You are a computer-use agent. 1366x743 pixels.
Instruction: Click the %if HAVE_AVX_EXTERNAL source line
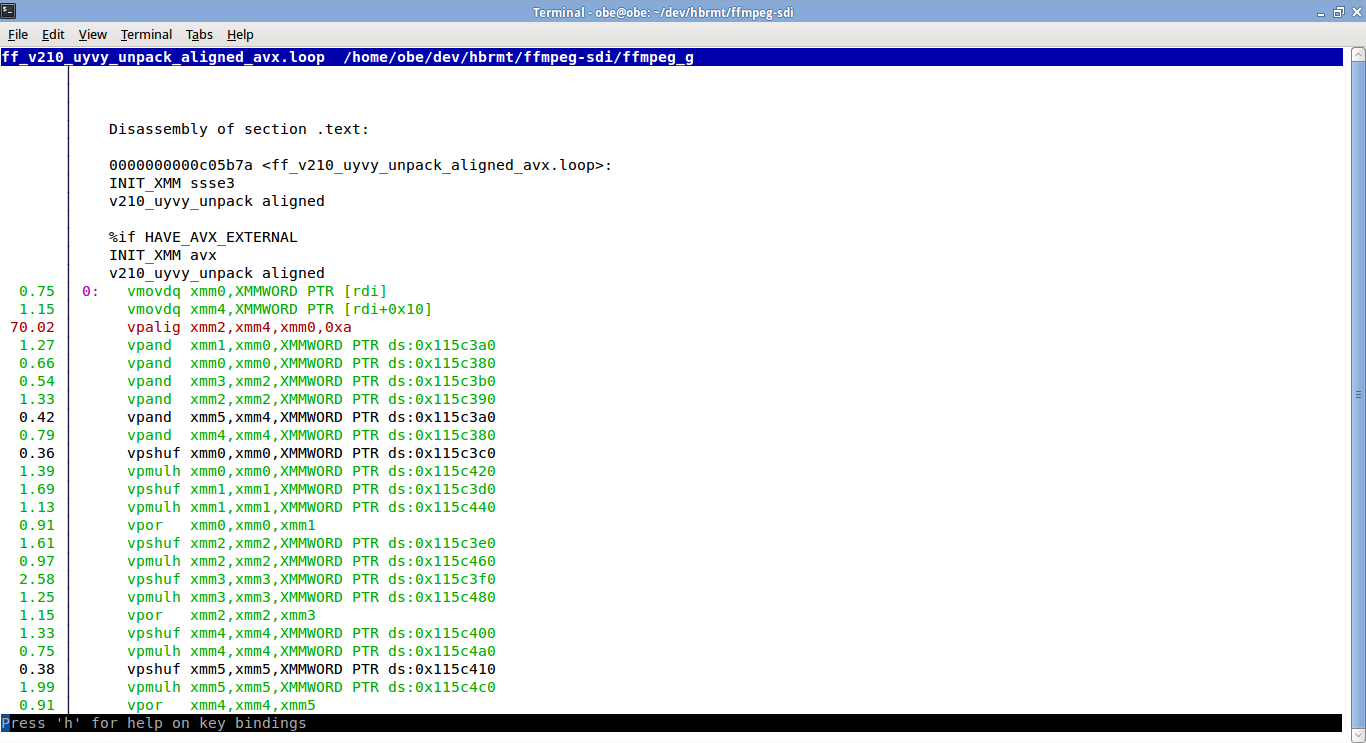pos(203,237)
